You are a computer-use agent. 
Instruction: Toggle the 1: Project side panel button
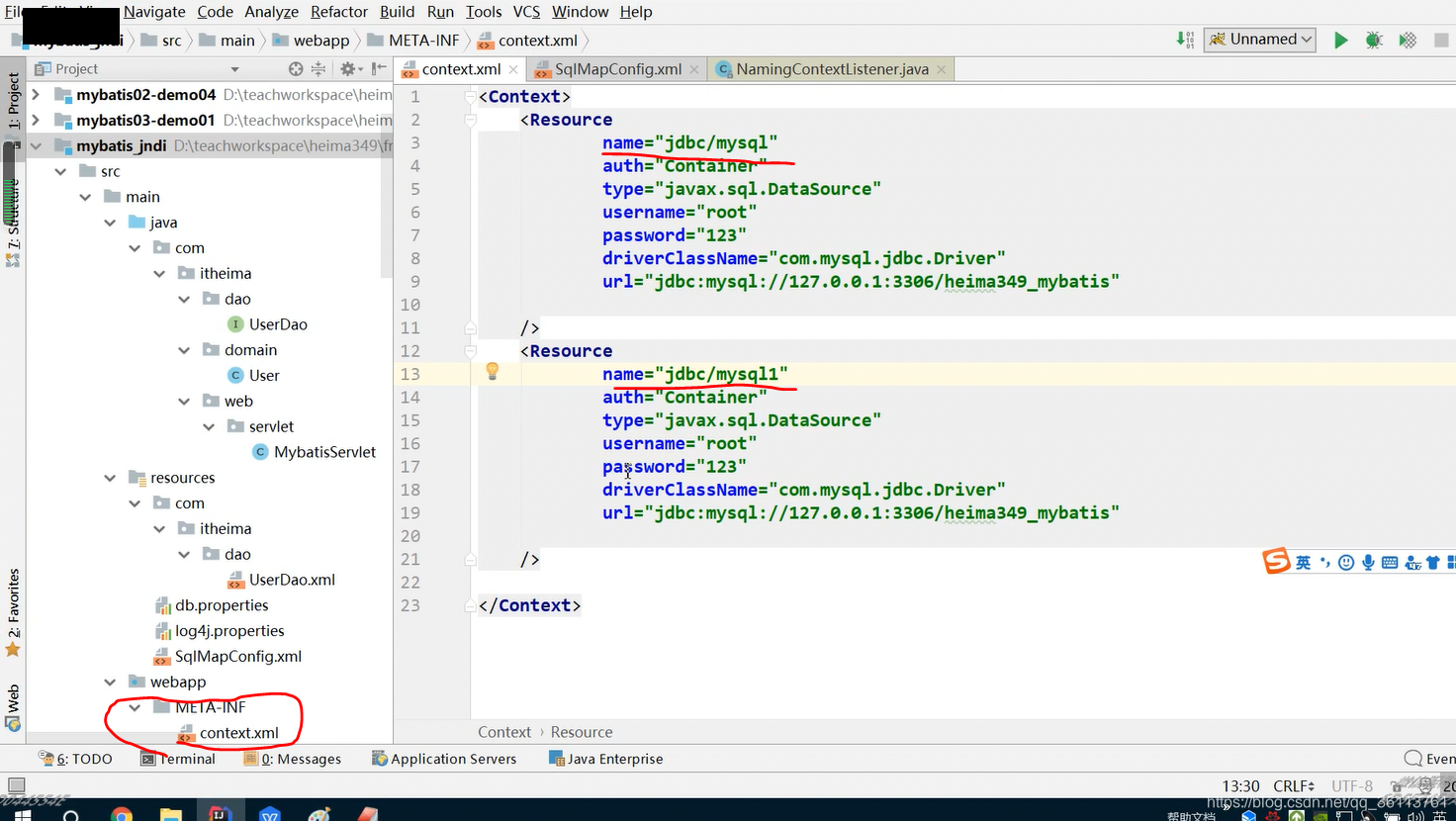pyautogui.click(x=13, y=101)
